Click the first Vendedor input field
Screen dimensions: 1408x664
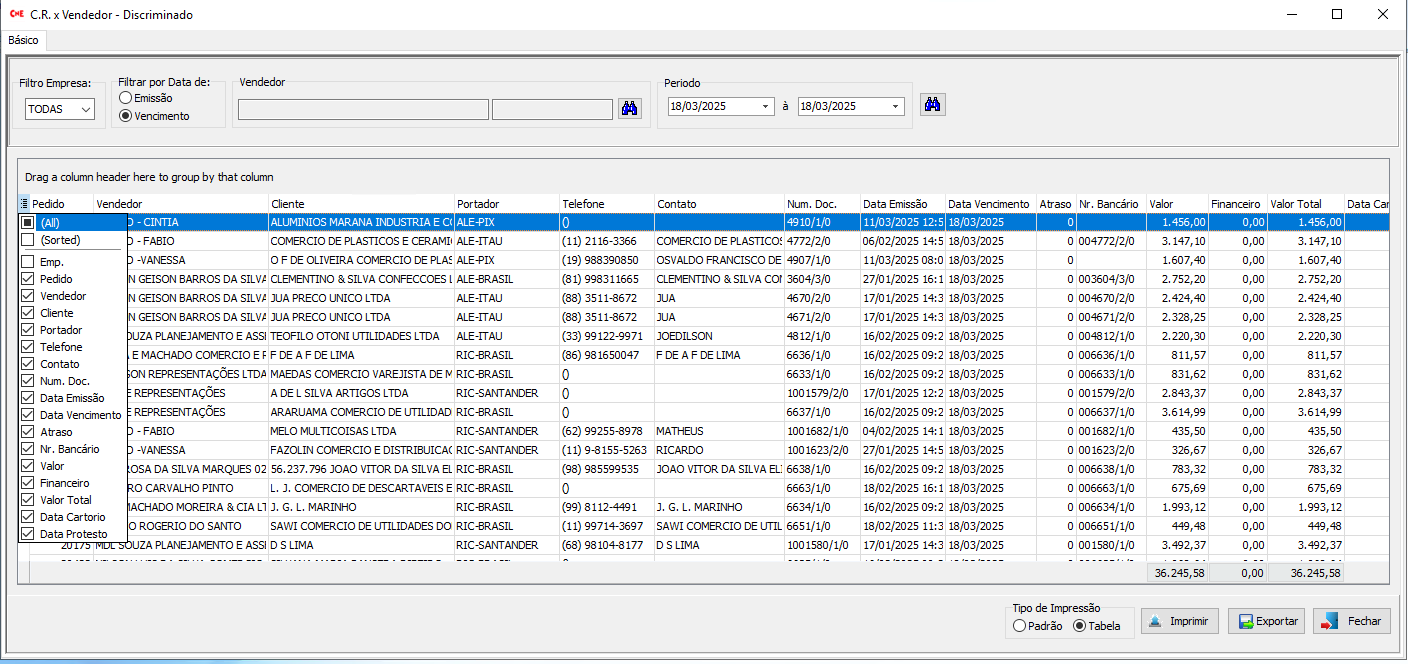point(363,109)
